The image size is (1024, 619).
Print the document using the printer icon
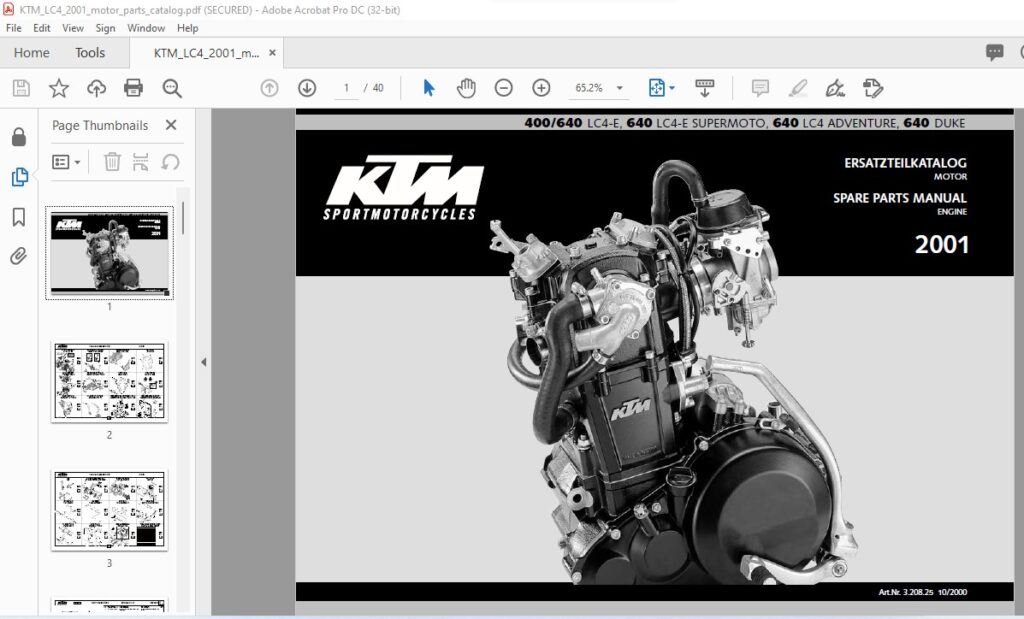pos(133,88)
